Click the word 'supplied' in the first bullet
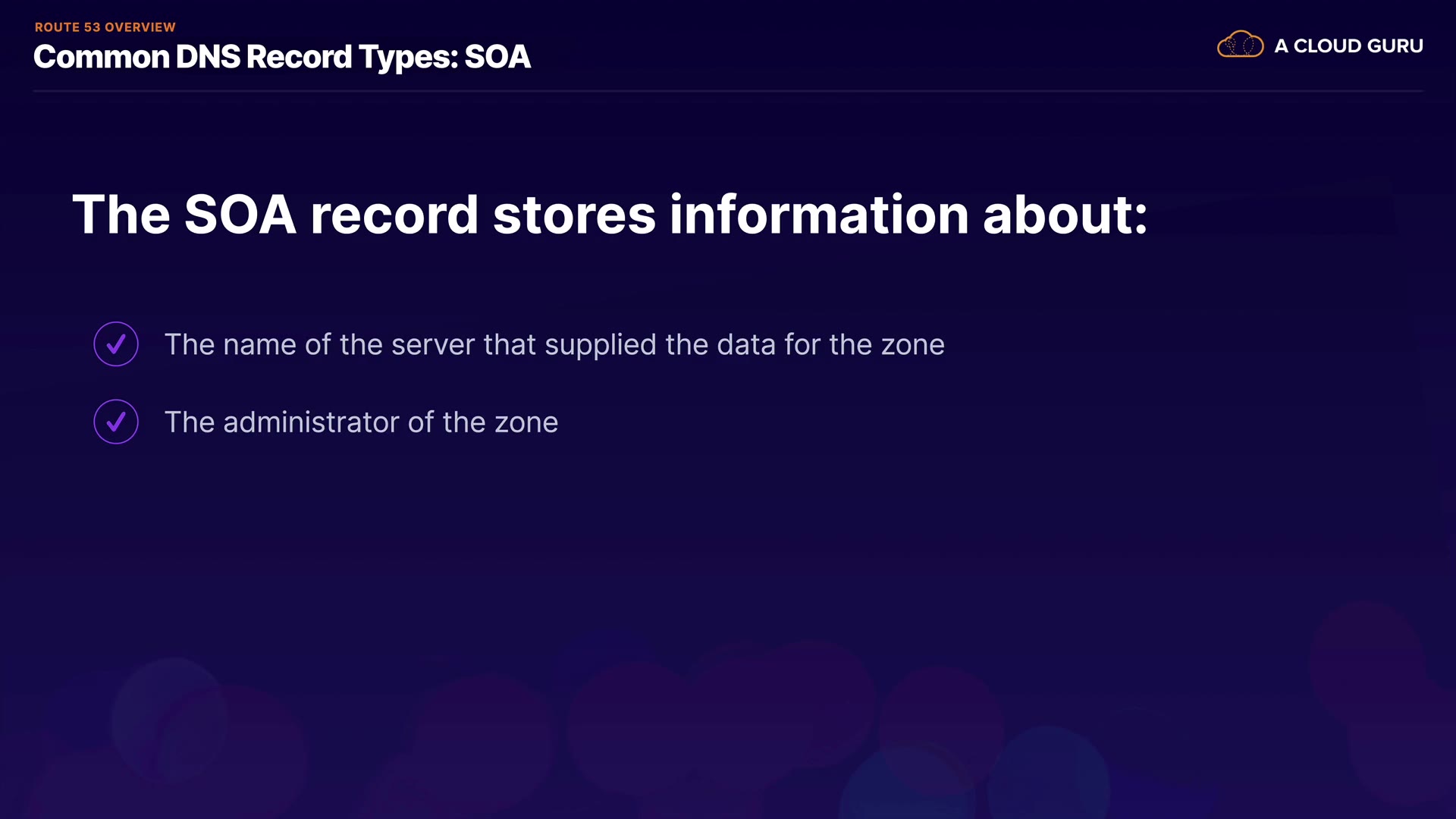This screenshot has height=819, width=1456. click(x=600, y=345)
